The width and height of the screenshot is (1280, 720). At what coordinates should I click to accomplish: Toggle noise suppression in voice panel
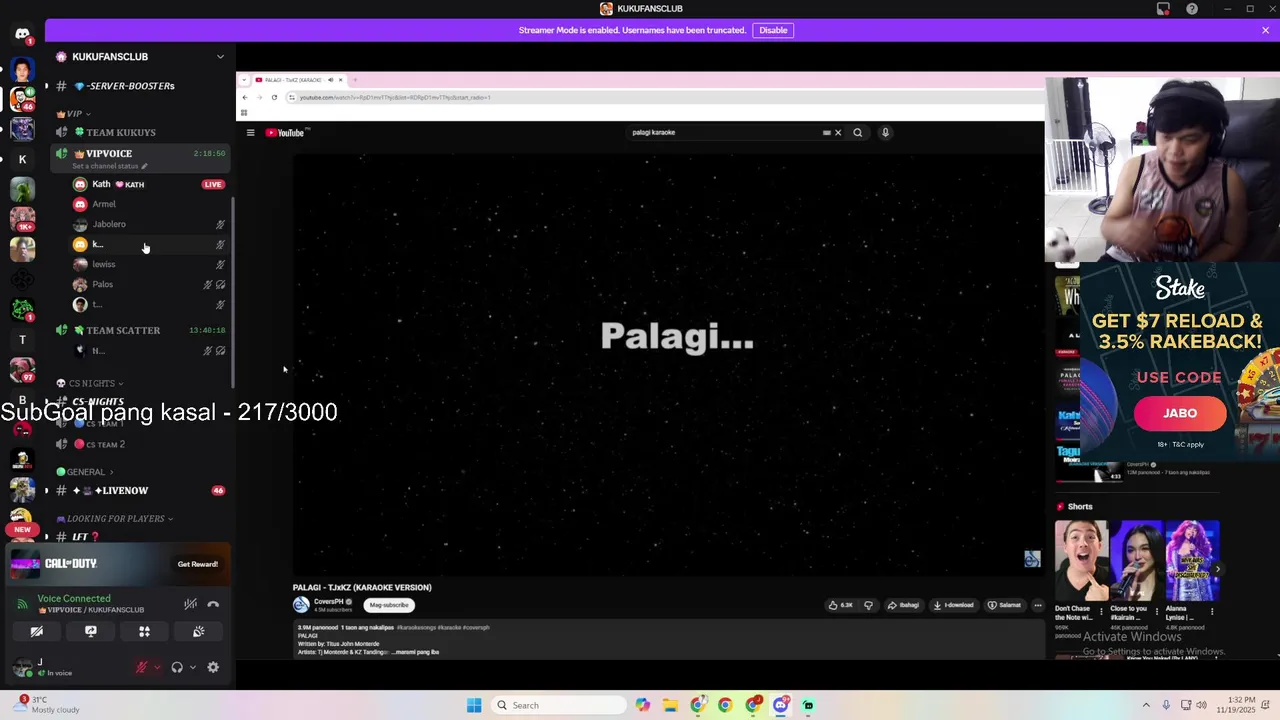click(x=190, y=604)
